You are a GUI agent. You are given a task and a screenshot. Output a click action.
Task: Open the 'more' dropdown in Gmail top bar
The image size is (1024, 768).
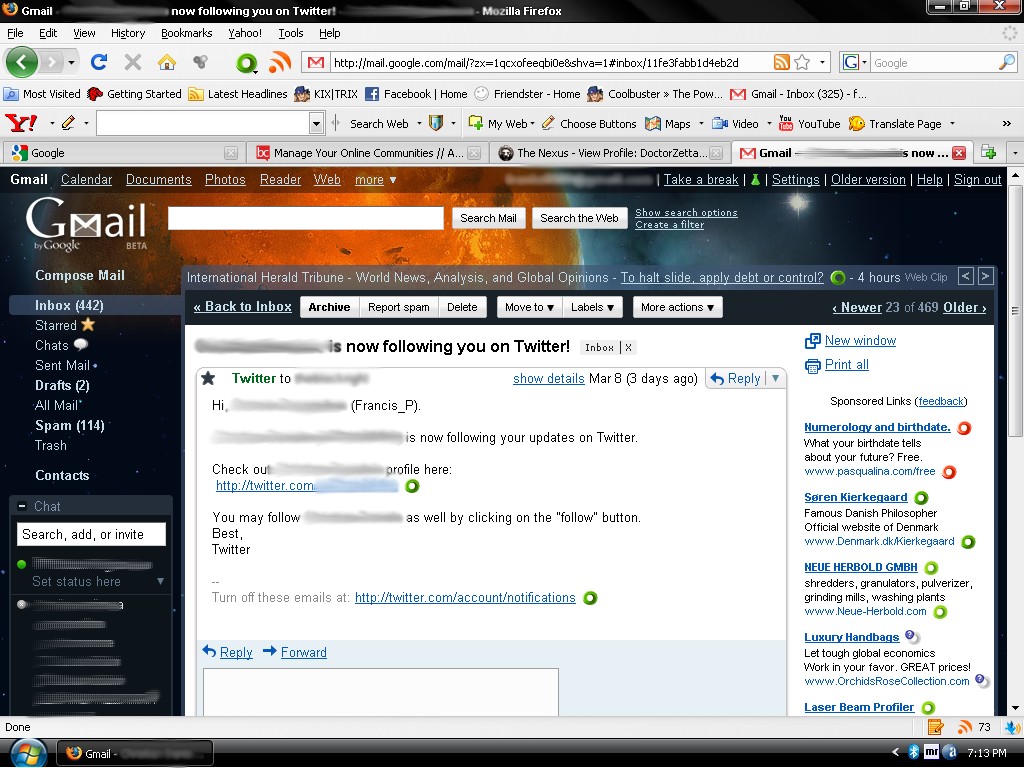pos(376,180)
